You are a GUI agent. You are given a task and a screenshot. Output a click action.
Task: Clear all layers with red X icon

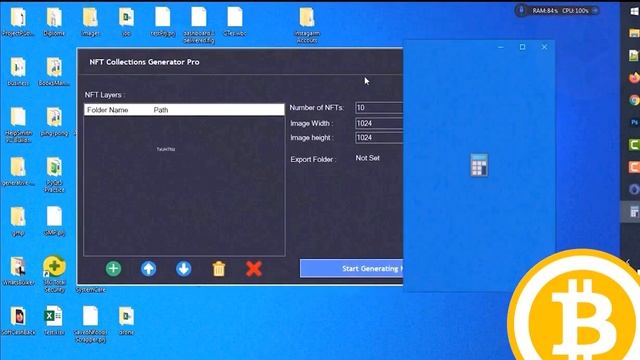[x=254, y=269]
